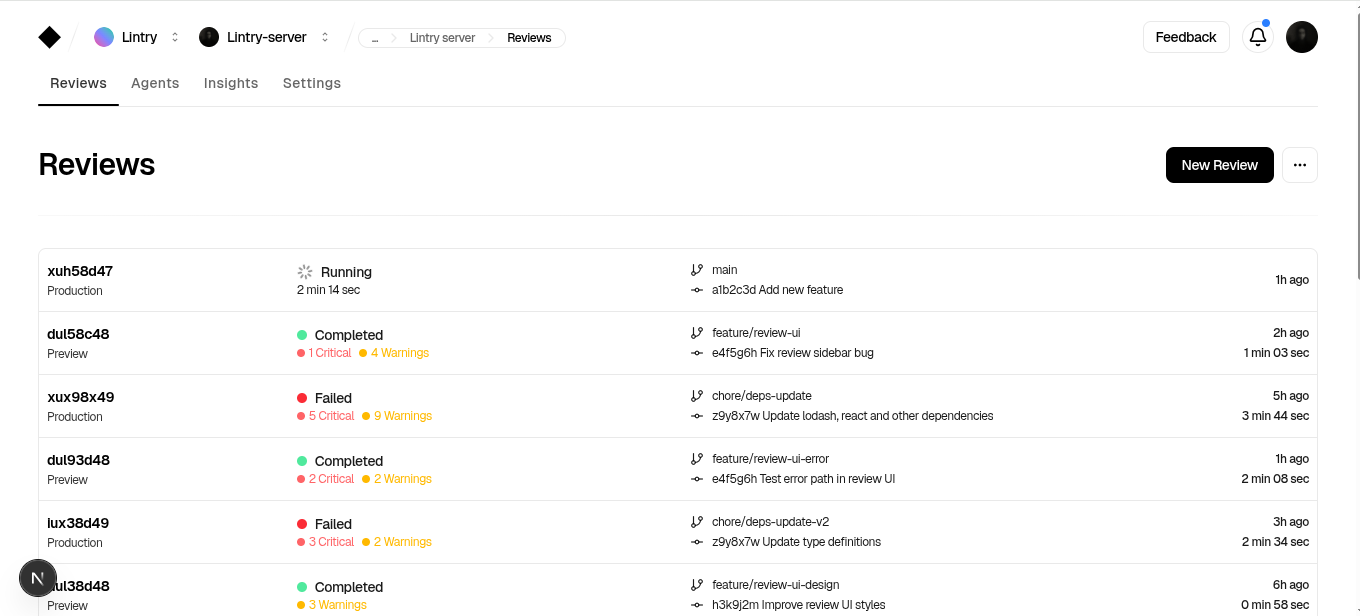Expand the Lintry-server project switcher
The height and width of the screenshot is (616, 1360).
coord(325,37)
